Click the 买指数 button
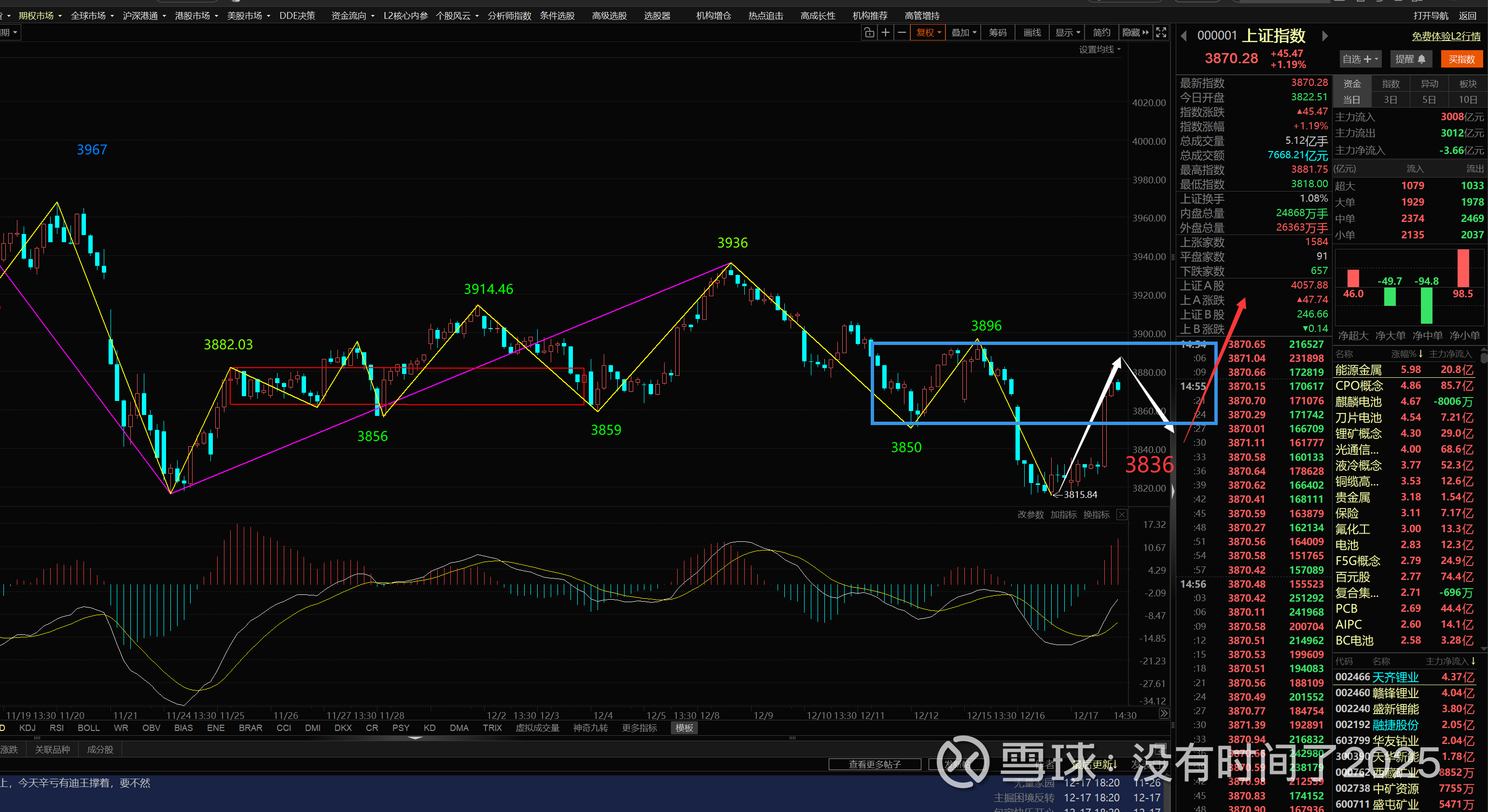 click(1461, 59)
